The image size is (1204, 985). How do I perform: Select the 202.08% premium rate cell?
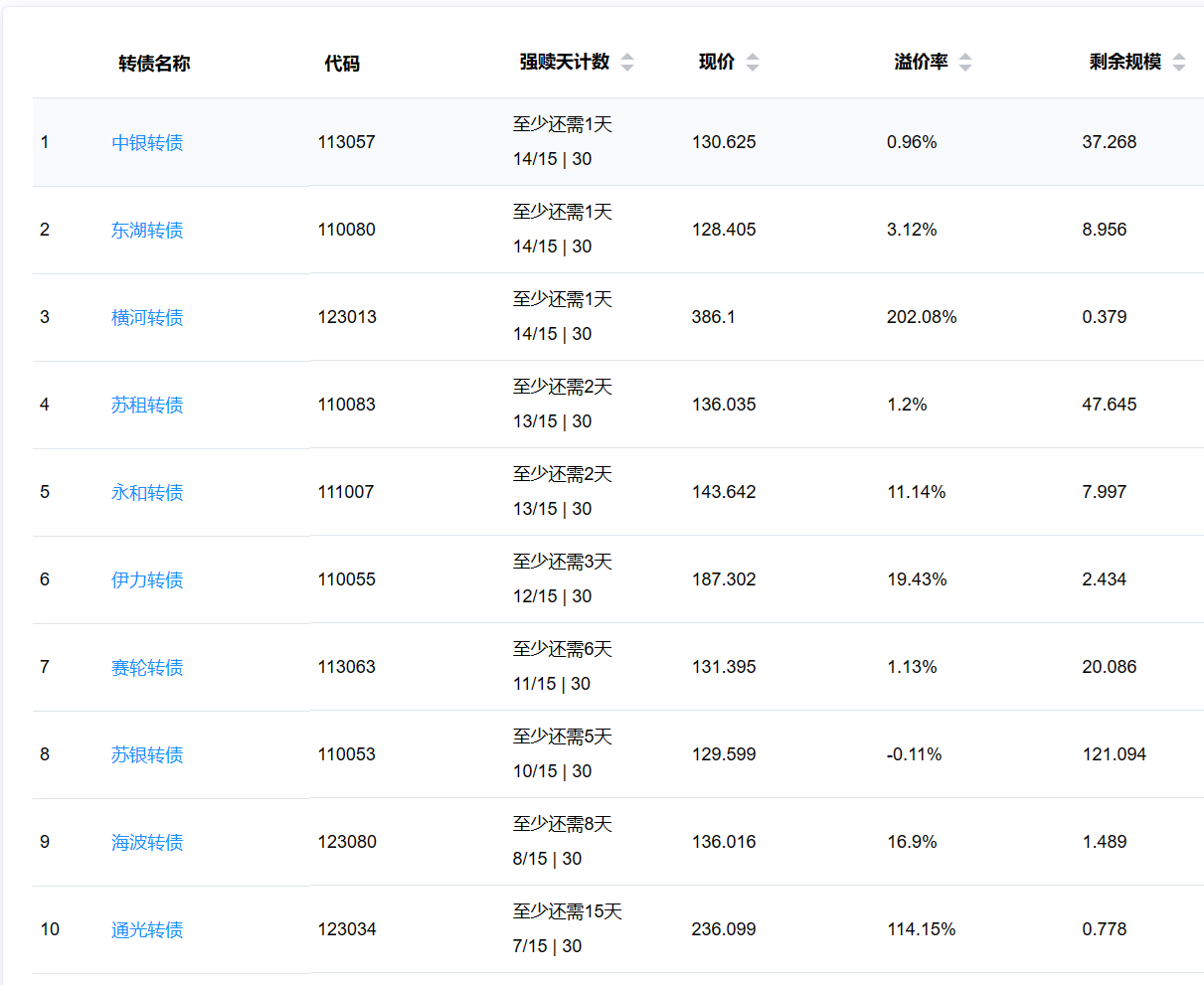tap(922, 317)
